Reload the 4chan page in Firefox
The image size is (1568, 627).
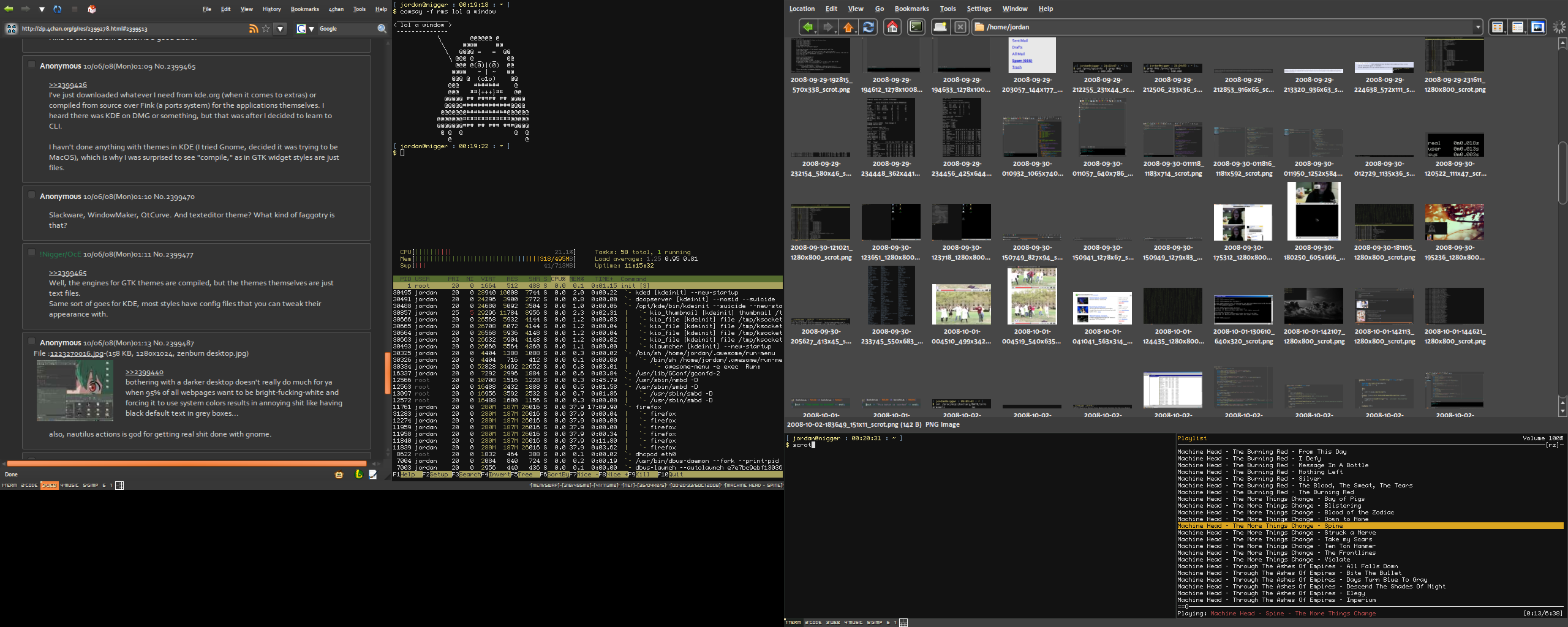point(58,9)
